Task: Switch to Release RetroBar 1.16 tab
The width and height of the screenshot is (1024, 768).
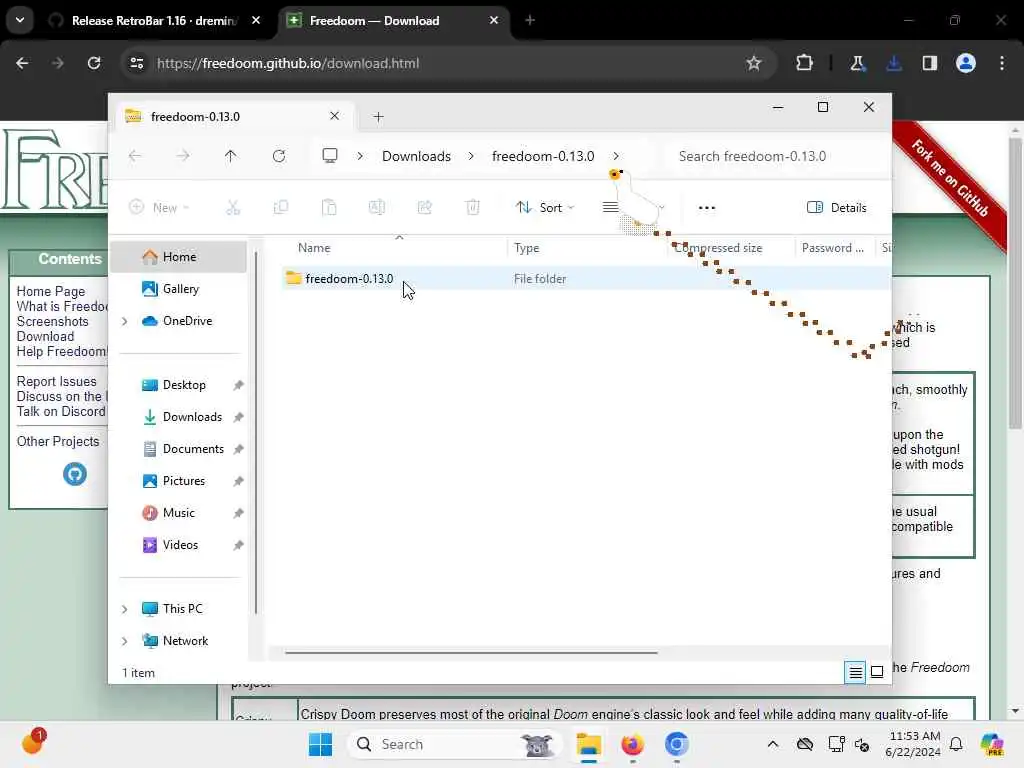Action: pos(154,21)
